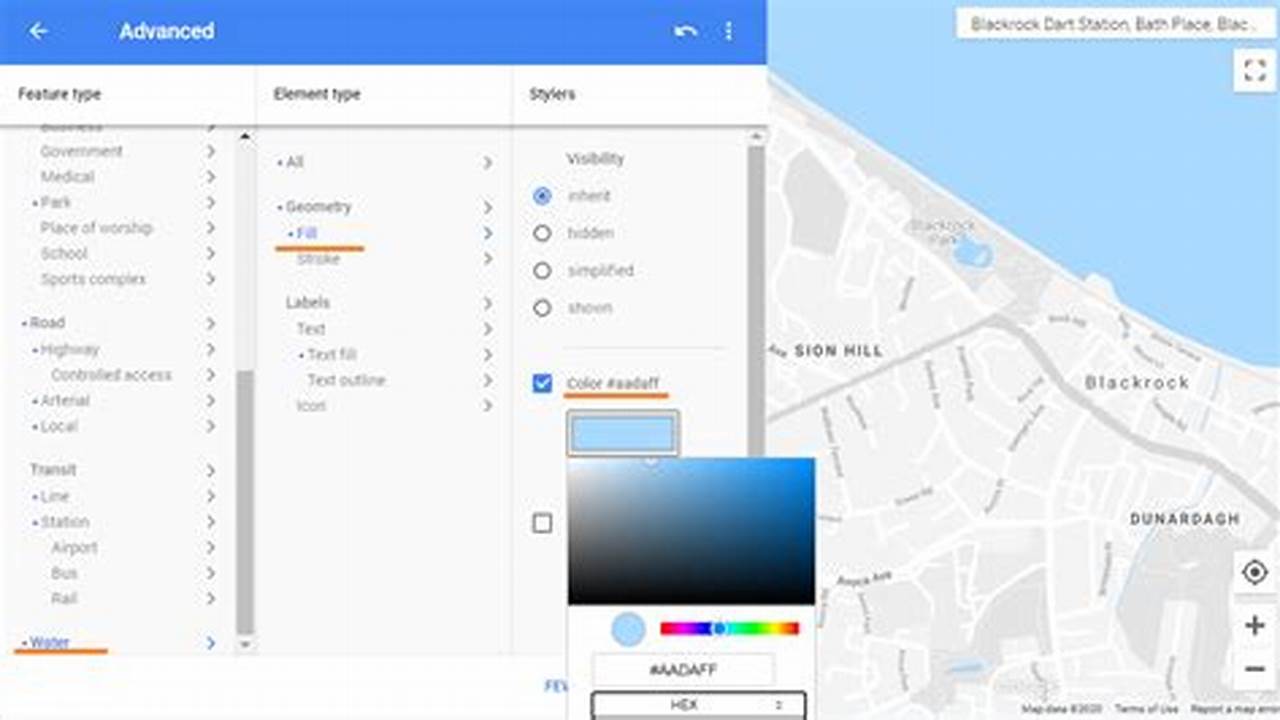Screen dimensions: 1280x720
Task: Enable the Color #aadaff checkbox
Action: 541,382
